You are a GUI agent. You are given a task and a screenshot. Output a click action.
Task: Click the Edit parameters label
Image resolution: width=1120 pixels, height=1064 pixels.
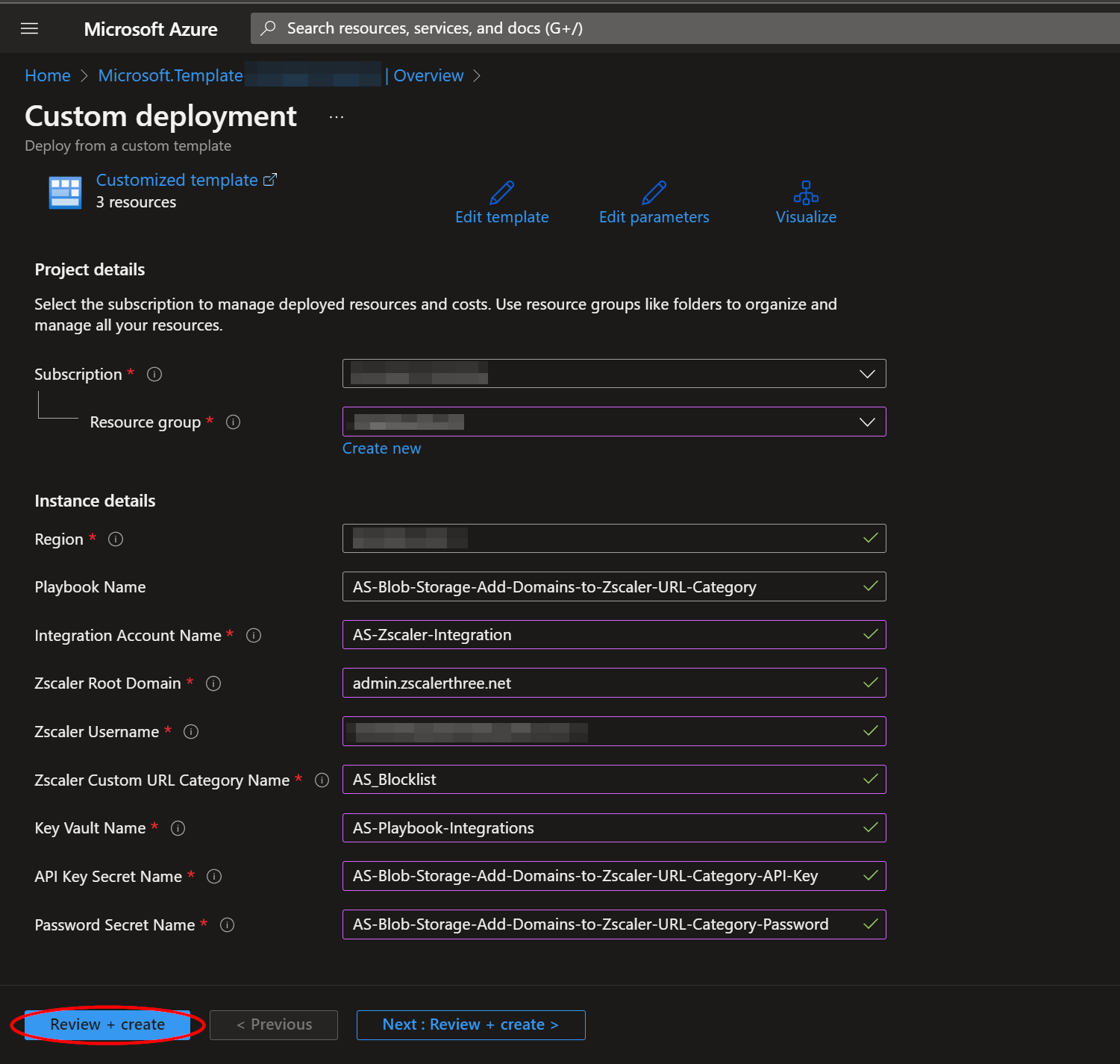(x=654, y=217)
